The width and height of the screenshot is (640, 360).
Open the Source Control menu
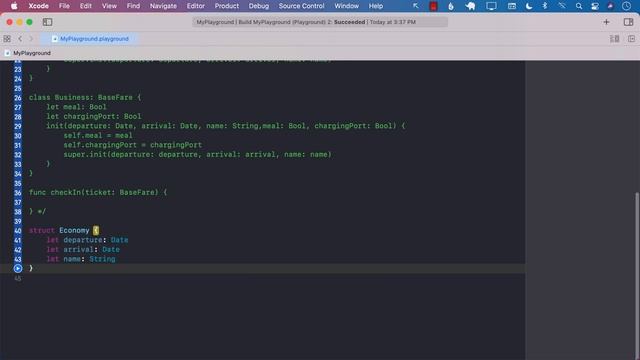(x=301, y=6)
